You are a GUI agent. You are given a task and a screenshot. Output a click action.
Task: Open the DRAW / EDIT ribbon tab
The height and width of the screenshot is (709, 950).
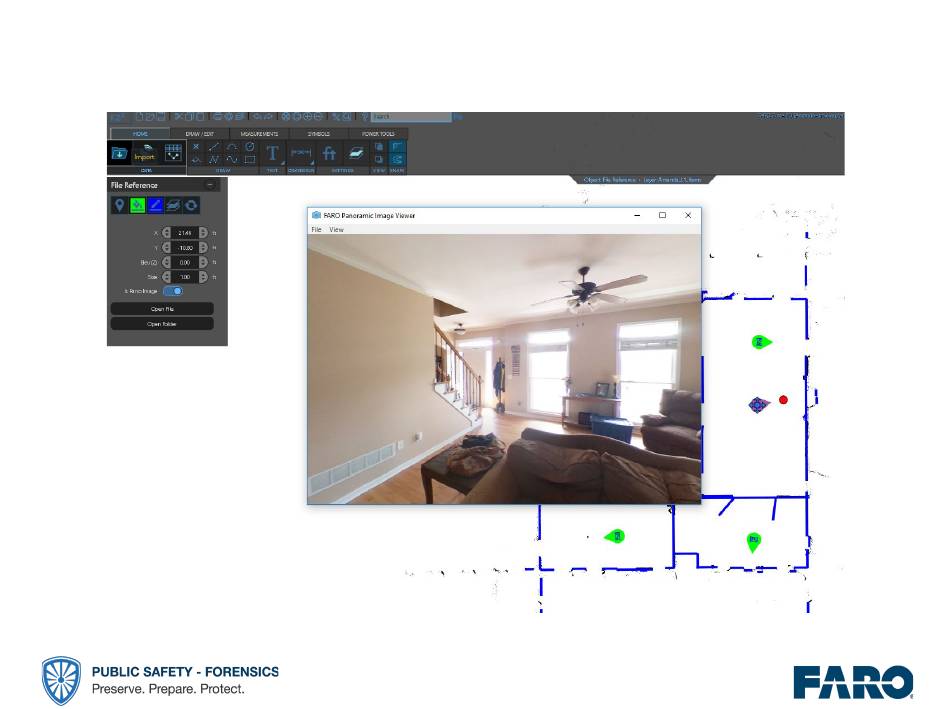click(x=199, y=133)
